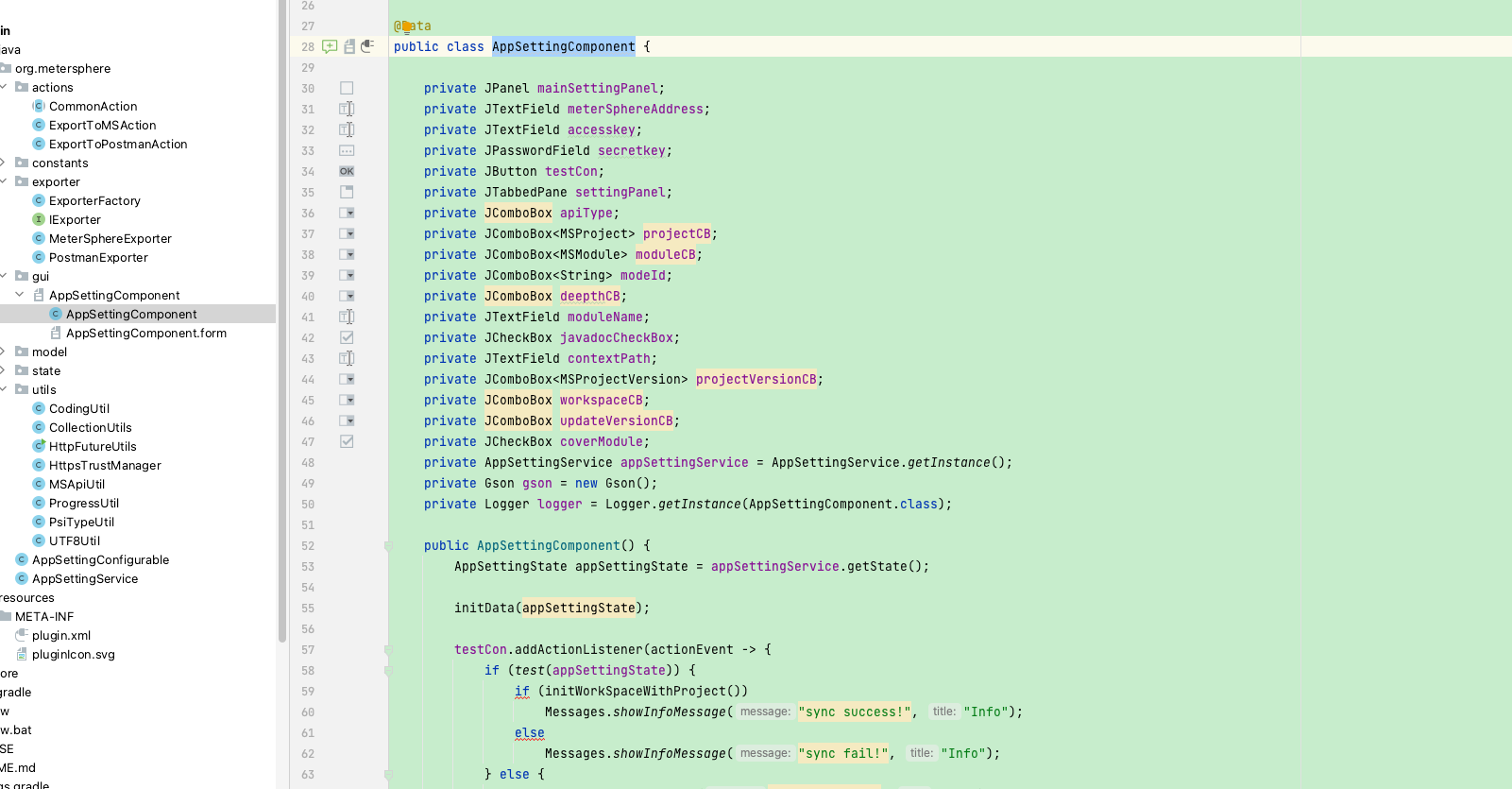Viewport: 1512px width, 789px height.
Task: Fold the if test block at line 58
Action: click(388, 670)
